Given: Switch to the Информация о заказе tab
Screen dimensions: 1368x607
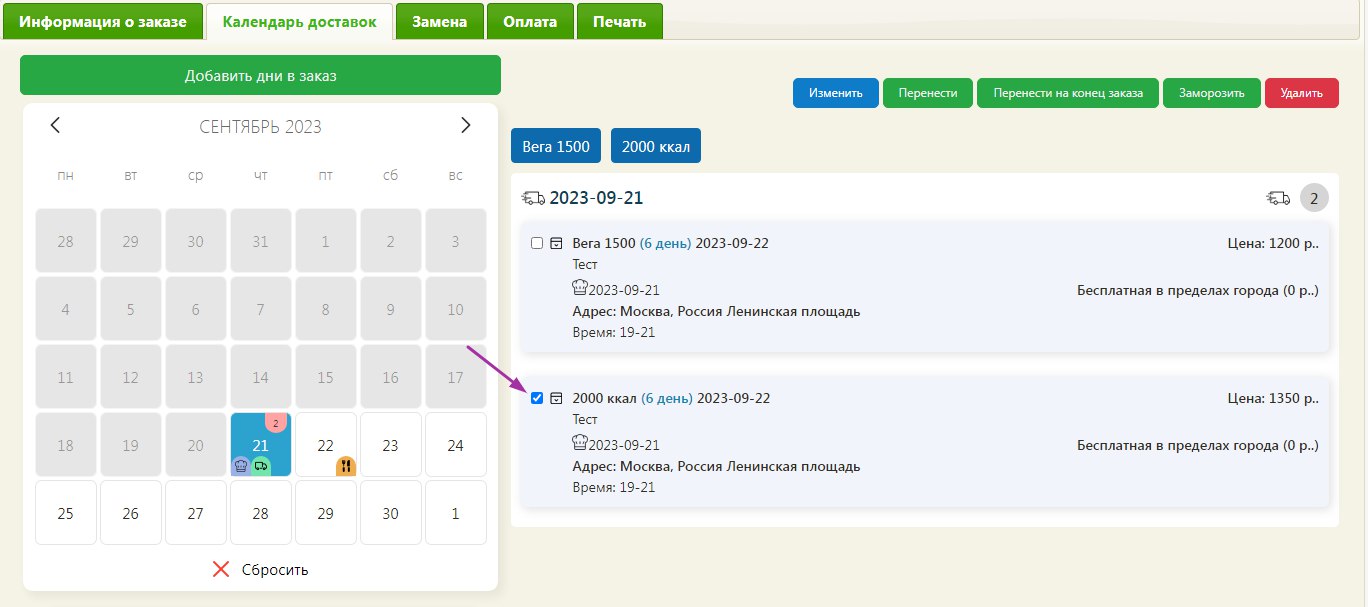Looking at the screenshot, I should click(103, 21).
